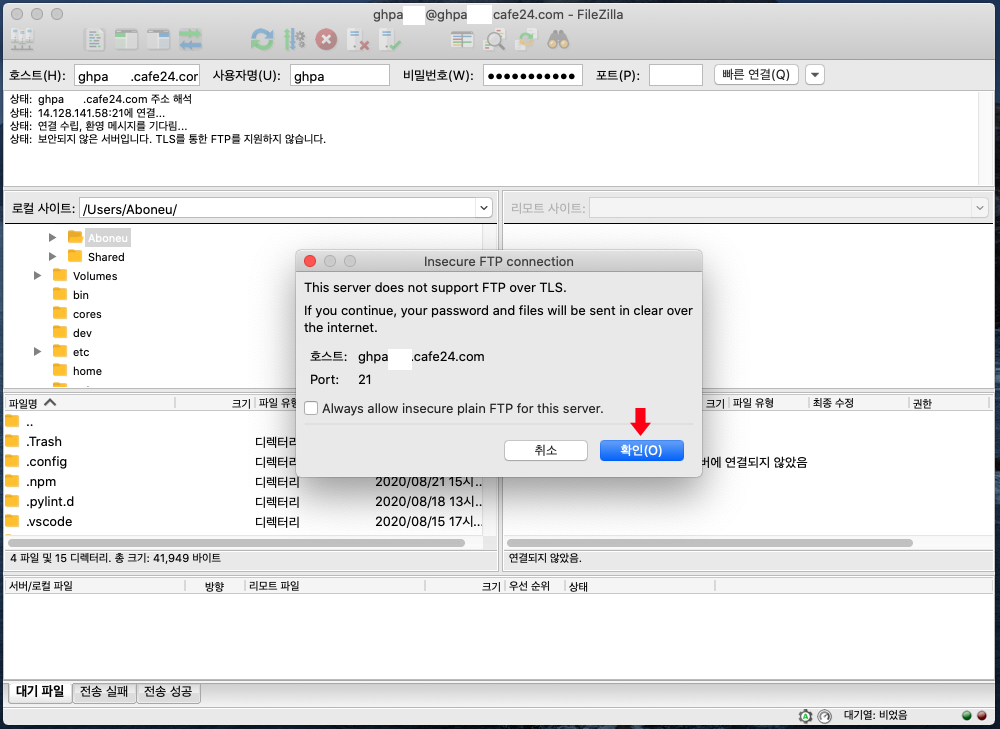Cancel current operation red X icon
This screenshot has height=729, width=1000.
(x=326, y=40)
